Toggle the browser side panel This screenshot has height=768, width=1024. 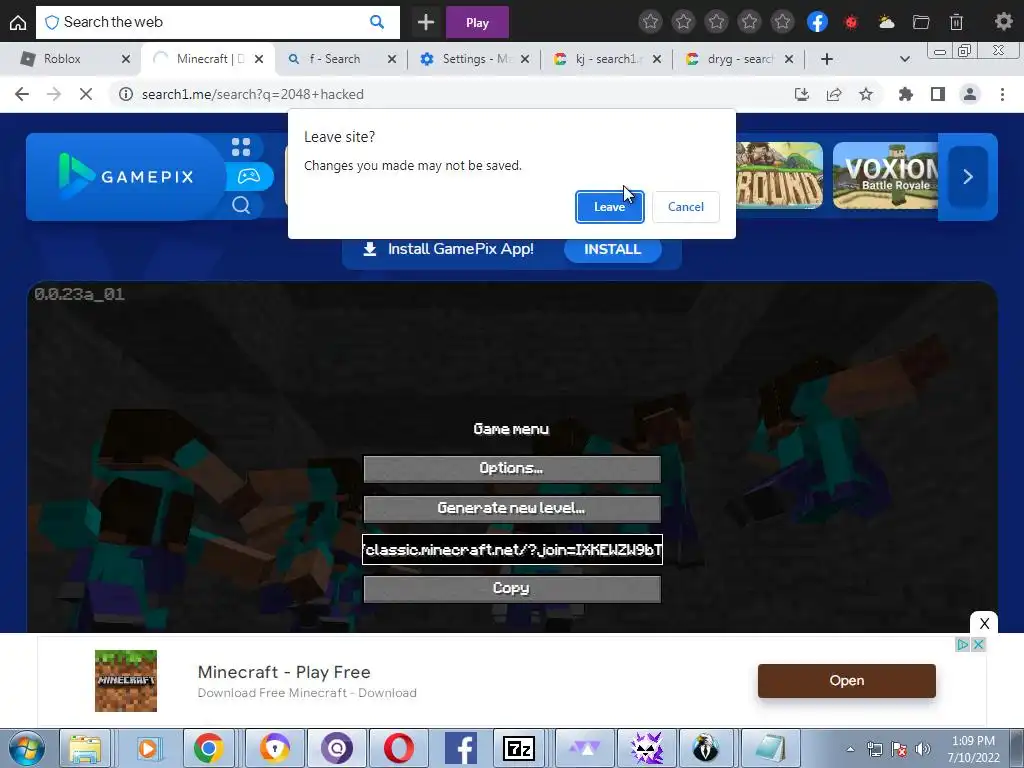point(938,94)
